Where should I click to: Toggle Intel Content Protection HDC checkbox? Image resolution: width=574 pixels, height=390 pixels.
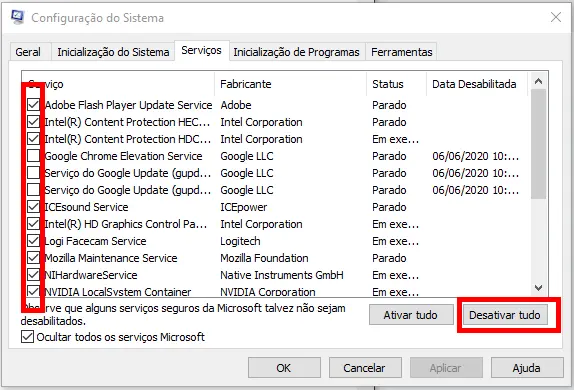coord(33,139)
